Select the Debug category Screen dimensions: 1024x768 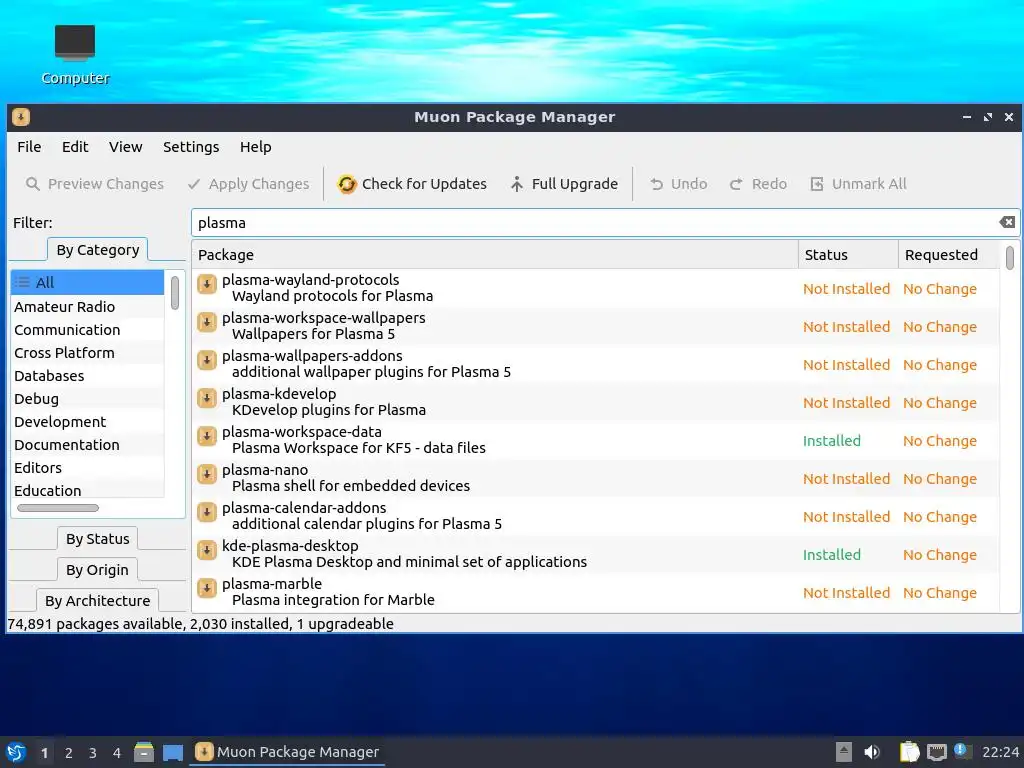point(87,398)
